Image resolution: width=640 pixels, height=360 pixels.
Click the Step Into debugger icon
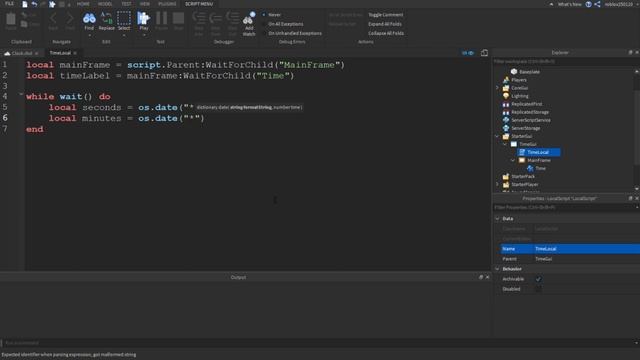199,19
